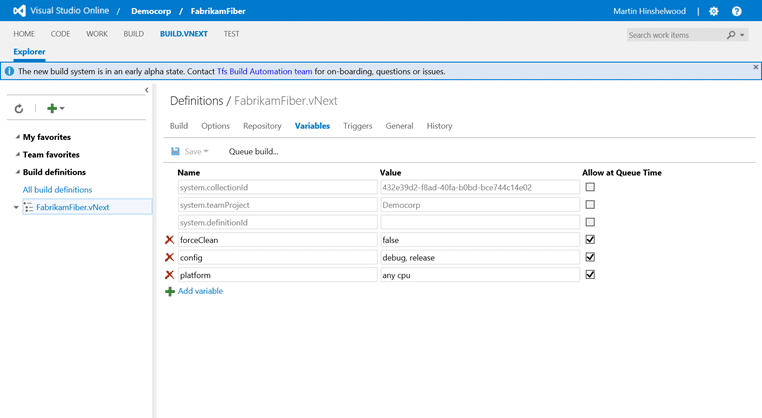Switch to the Build tab
762x418 pixels.
(179, 126)
